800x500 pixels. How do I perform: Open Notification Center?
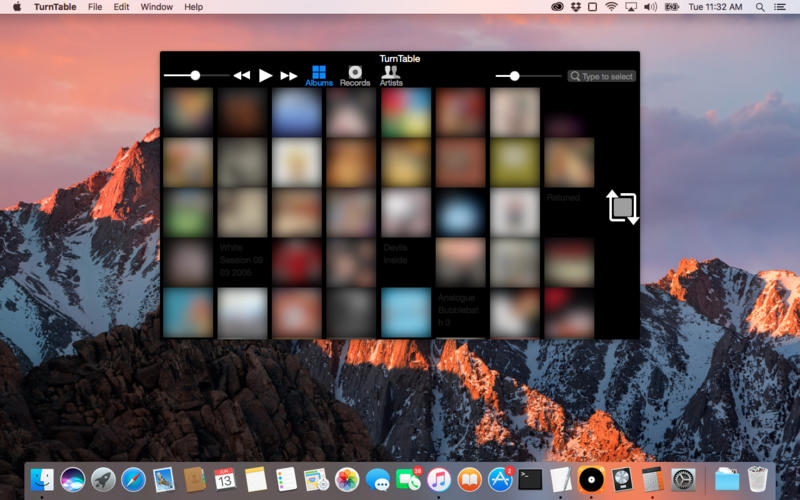point(780,7)
